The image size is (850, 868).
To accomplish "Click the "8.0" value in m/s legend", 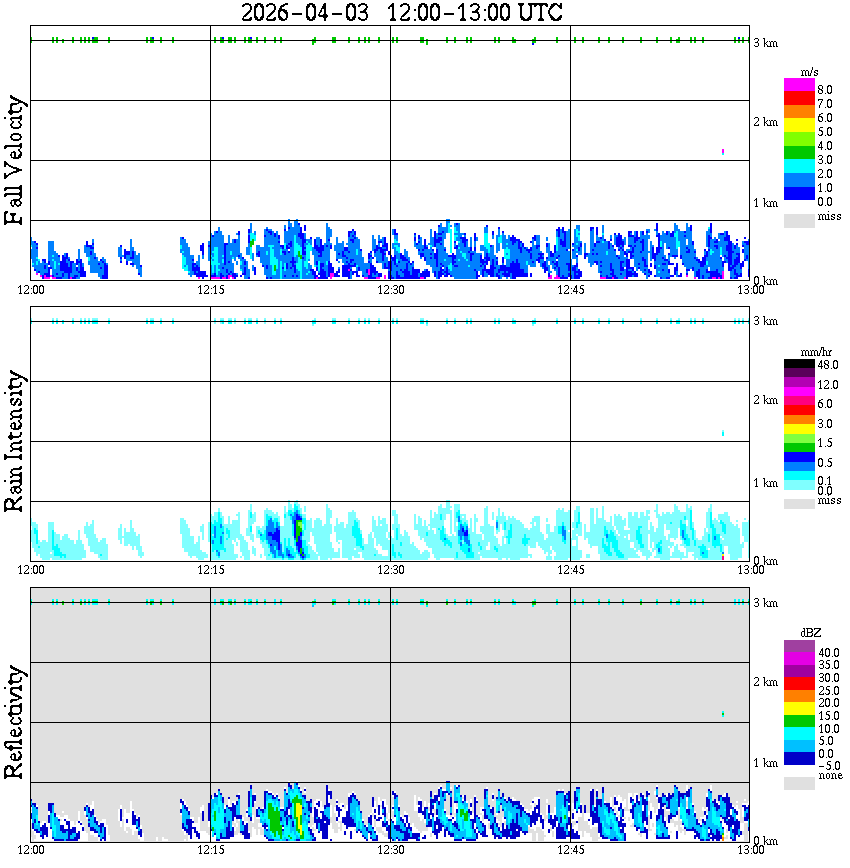I will tap(825, 90).
